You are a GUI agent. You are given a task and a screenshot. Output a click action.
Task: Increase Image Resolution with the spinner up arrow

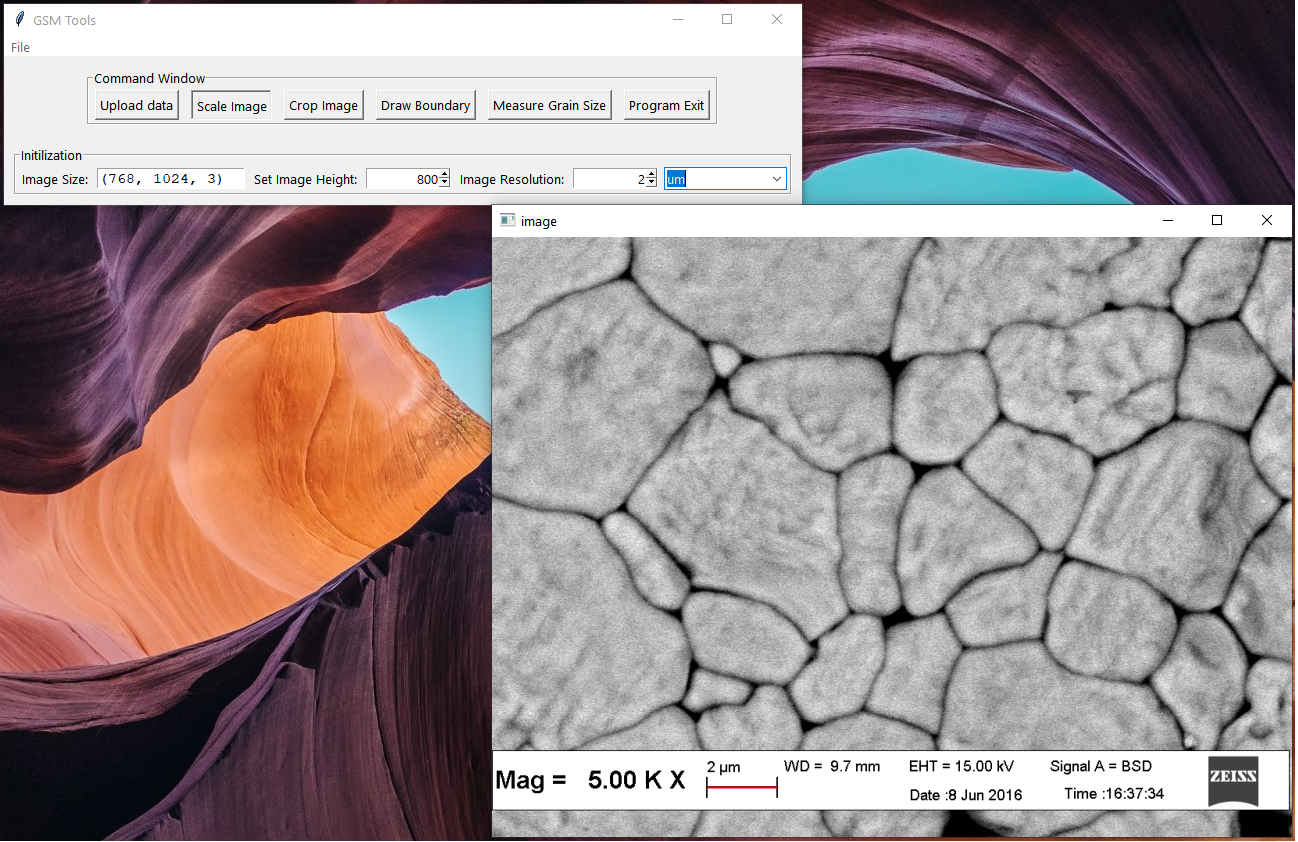652,173
